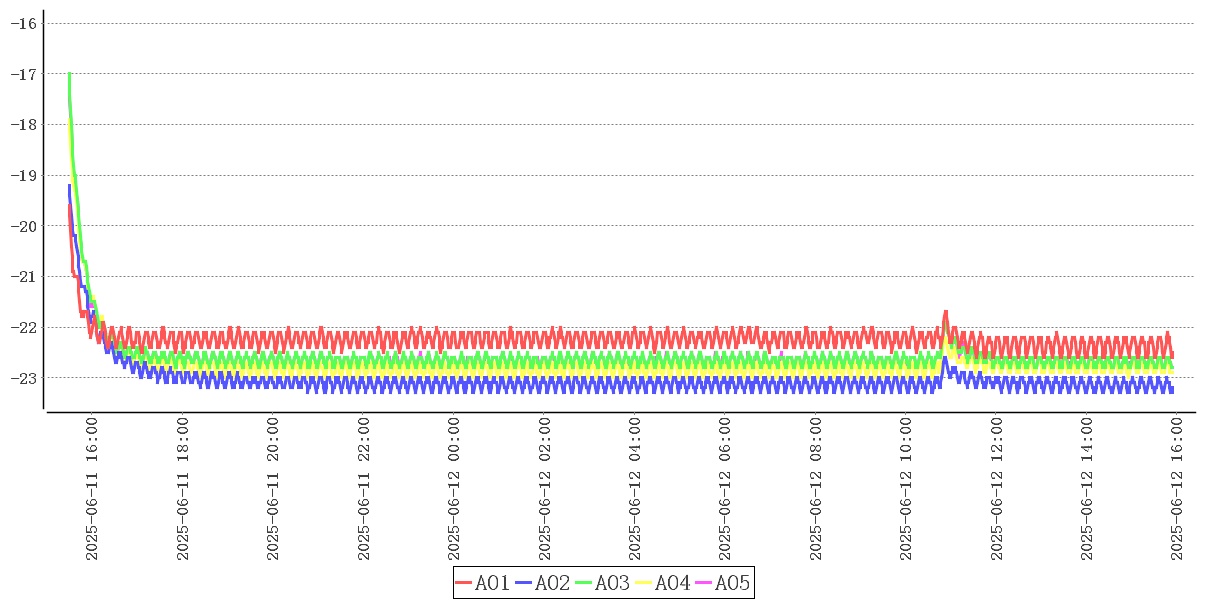Select the 2025-06-12 12:00 x-axis label
This screenshot has width=1207, height=600.
[x=997, y=489]
